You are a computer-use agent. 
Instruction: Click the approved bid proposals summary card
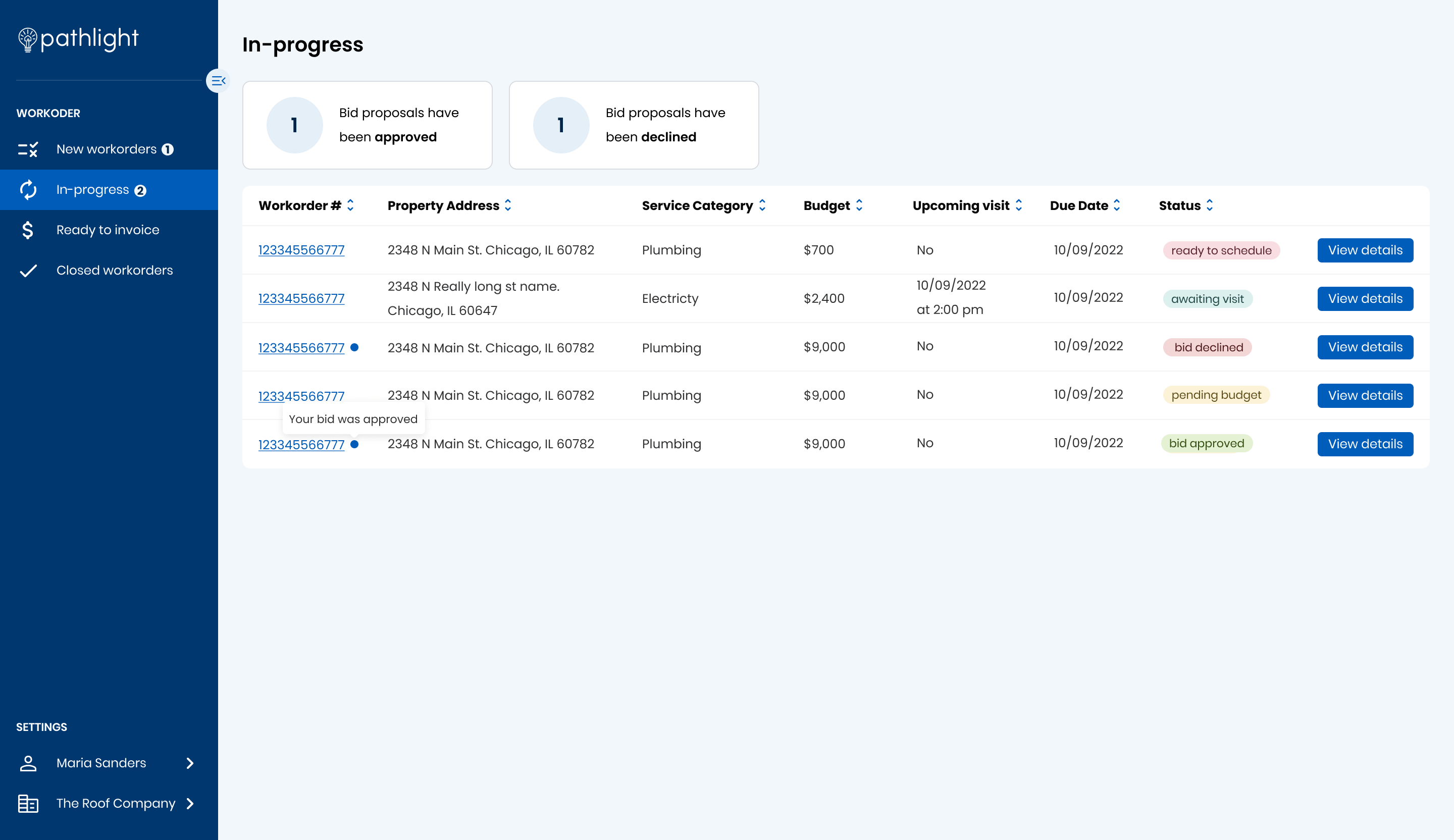click(367, 125)
